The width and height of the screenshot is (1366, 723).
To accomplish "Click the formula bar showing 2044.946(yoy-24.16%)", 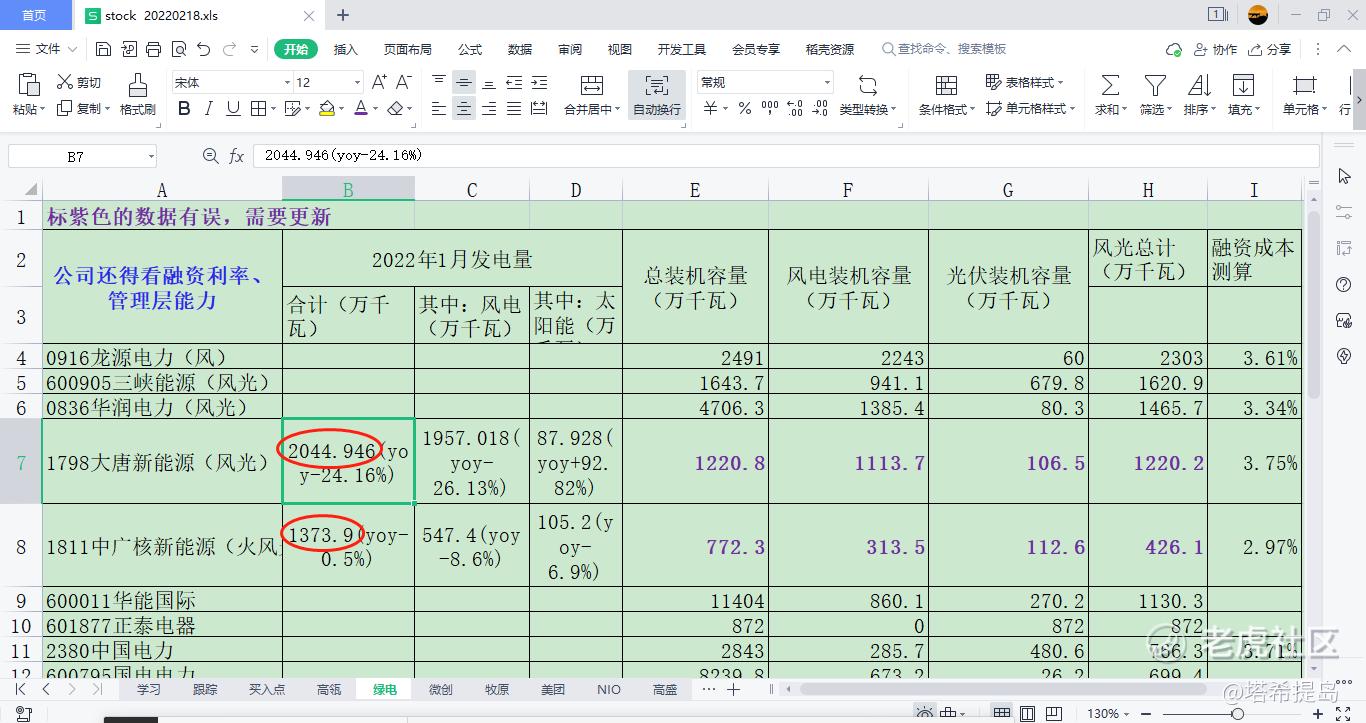I will pos(786,156).
